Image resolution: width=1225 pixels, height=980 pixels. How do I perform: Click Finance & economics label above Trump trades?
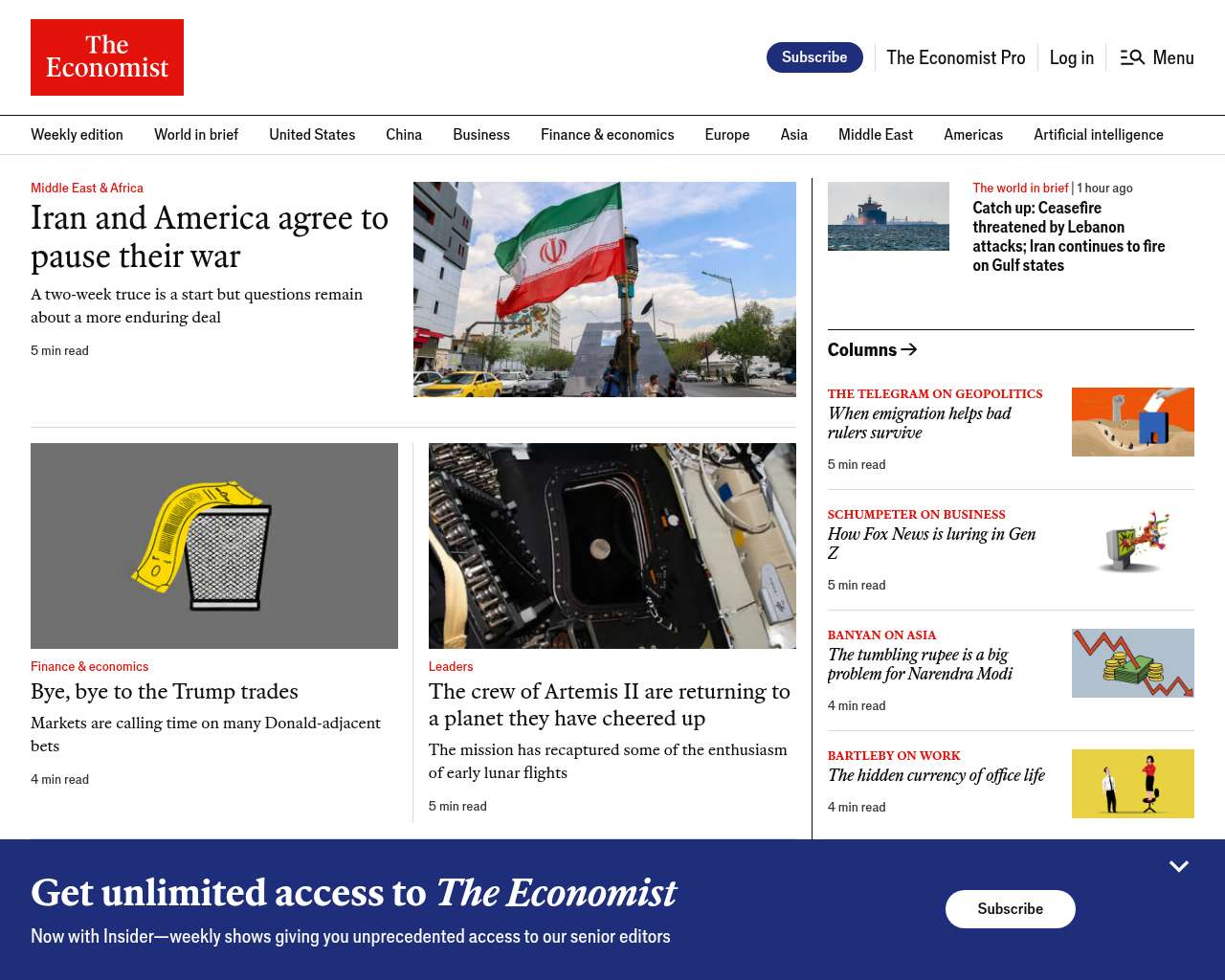90,667
